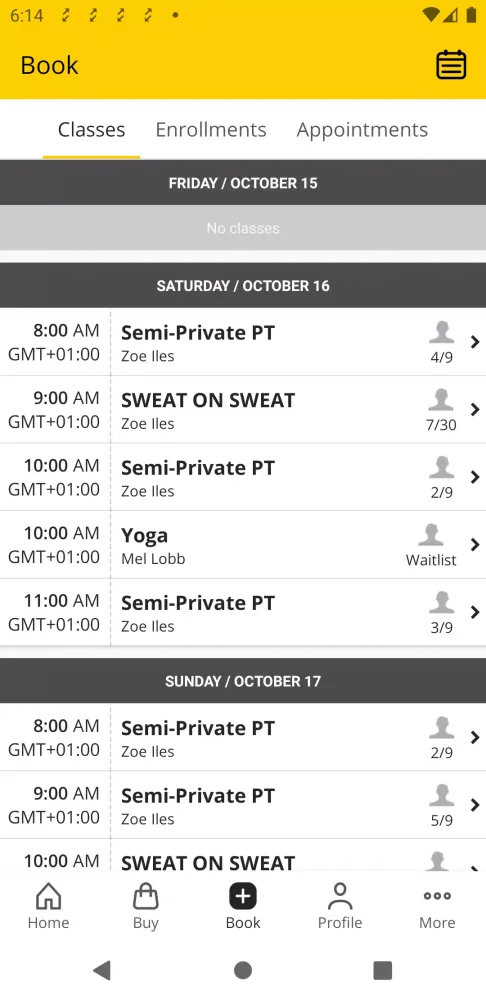Open Sunday 8:00 AM Semi-Private PT class
486x1000 pixels.
243,737
